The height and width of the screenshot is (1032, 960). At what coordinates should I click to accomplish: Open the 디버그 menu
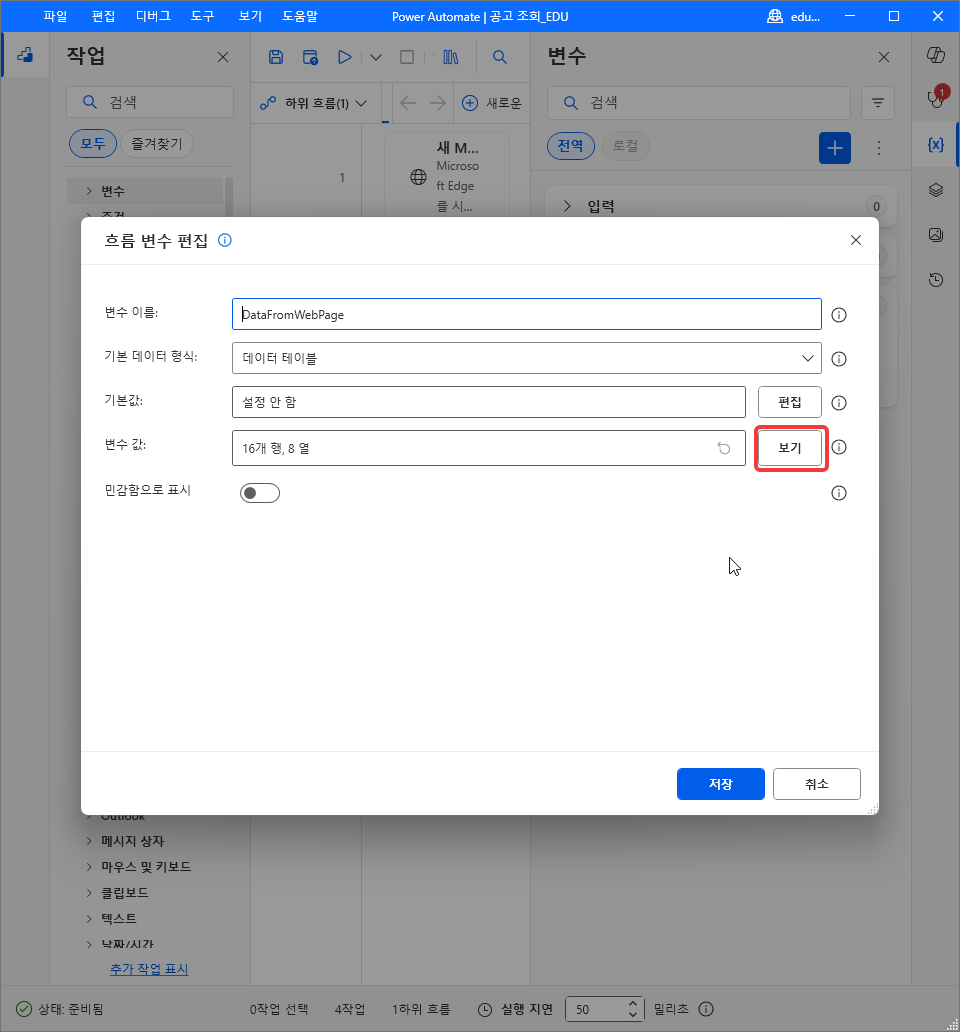(x=153, y=16)
